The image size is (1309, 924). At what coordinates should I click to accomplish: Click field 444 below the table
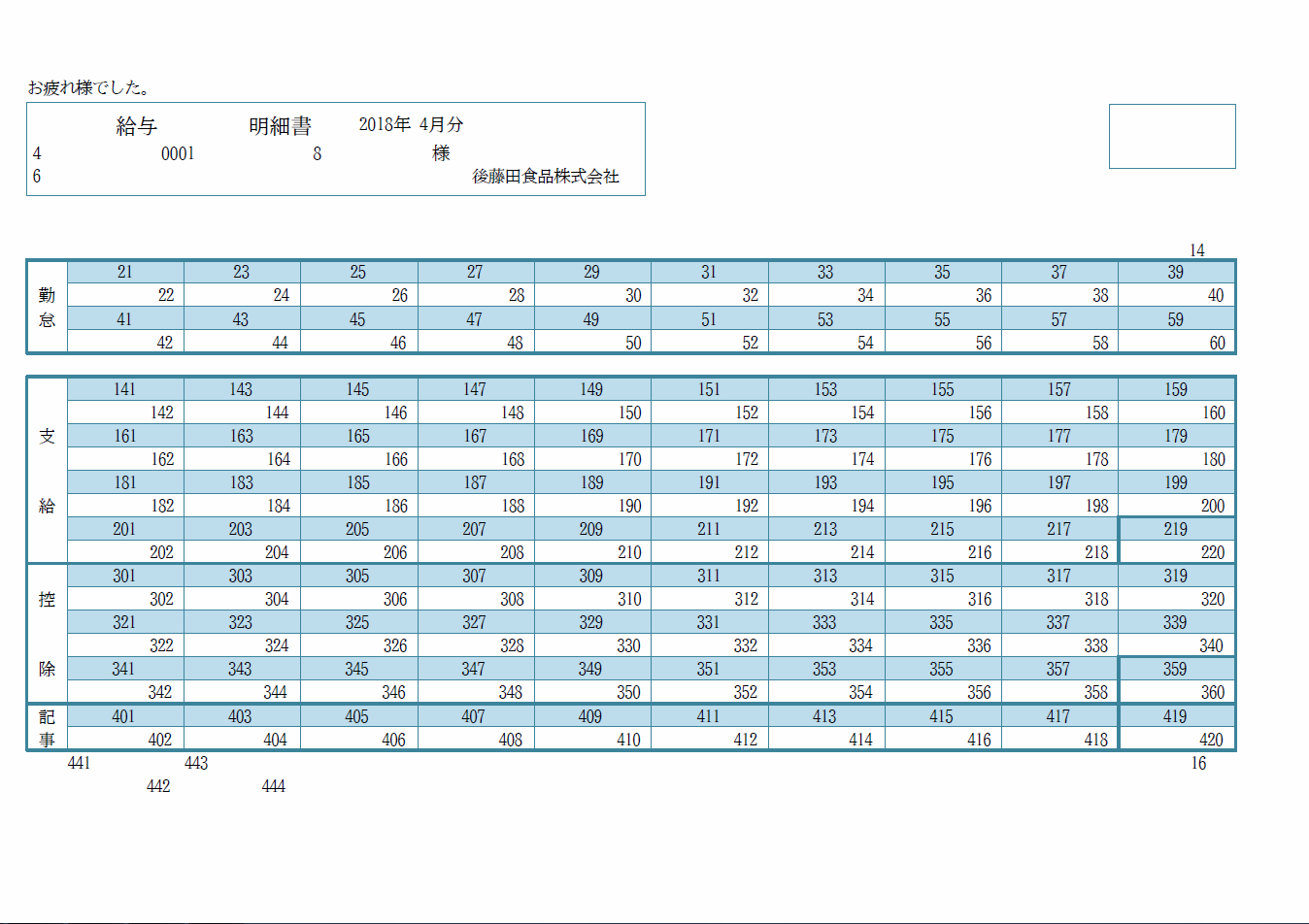[x=274, y=786]
